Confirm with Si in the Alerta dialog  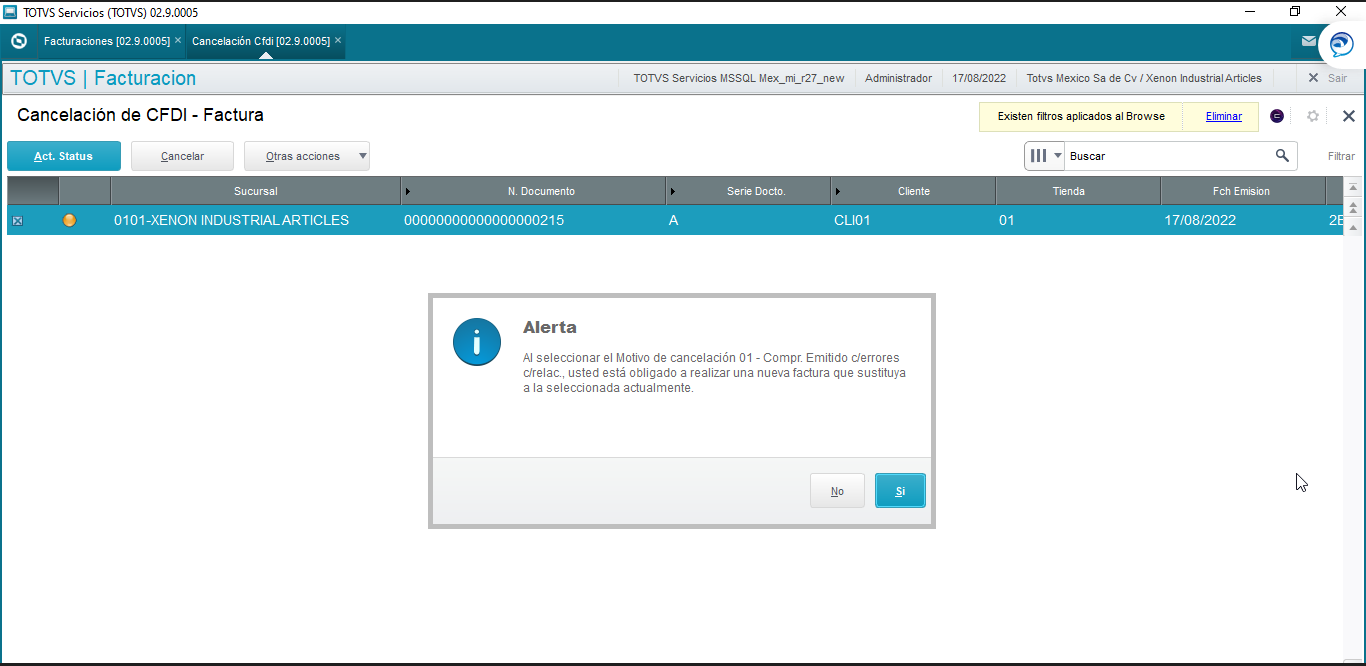[900, 491]
